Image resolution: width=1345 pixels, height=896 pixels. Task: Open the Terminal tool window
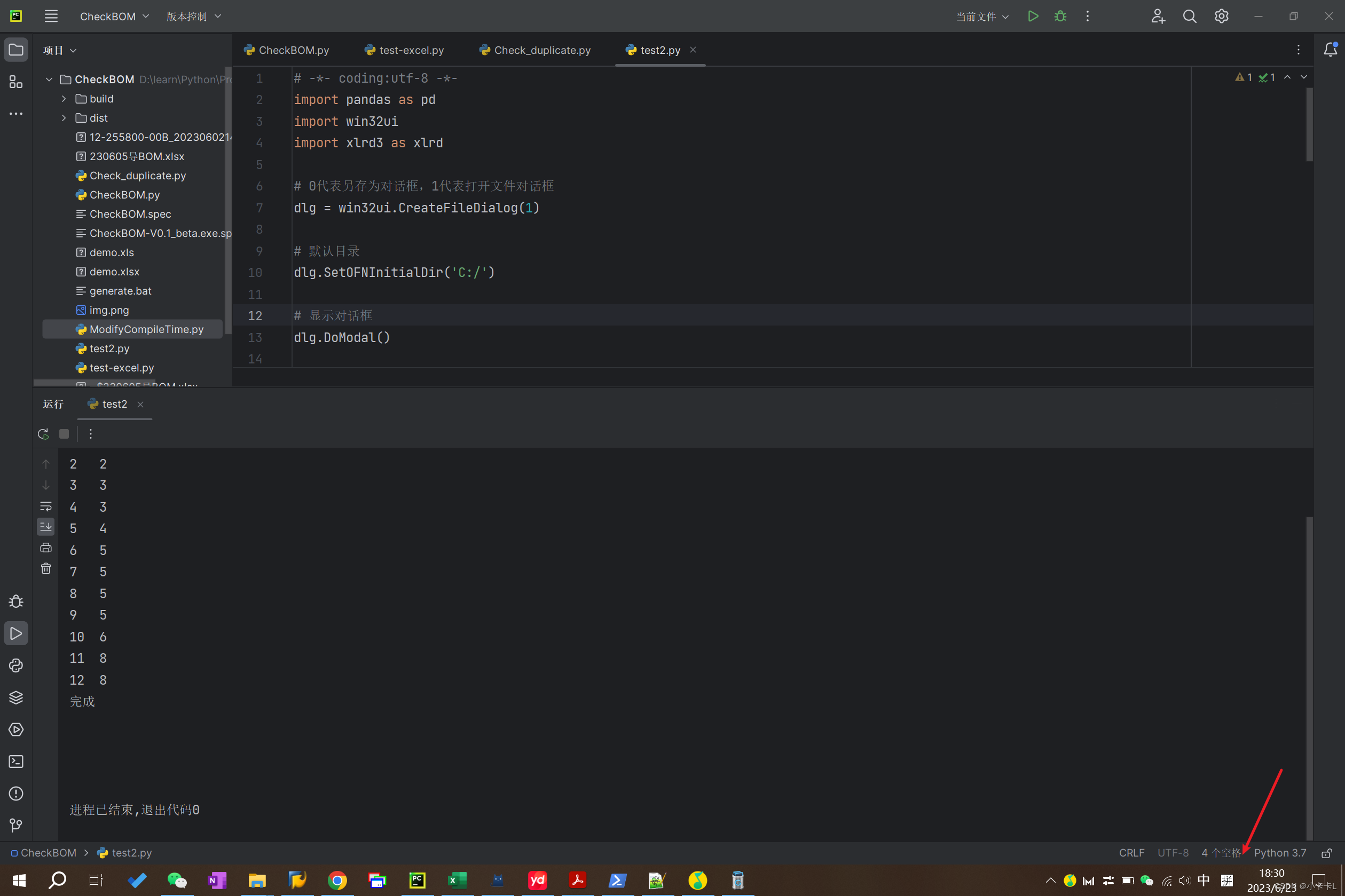(16, 761)
